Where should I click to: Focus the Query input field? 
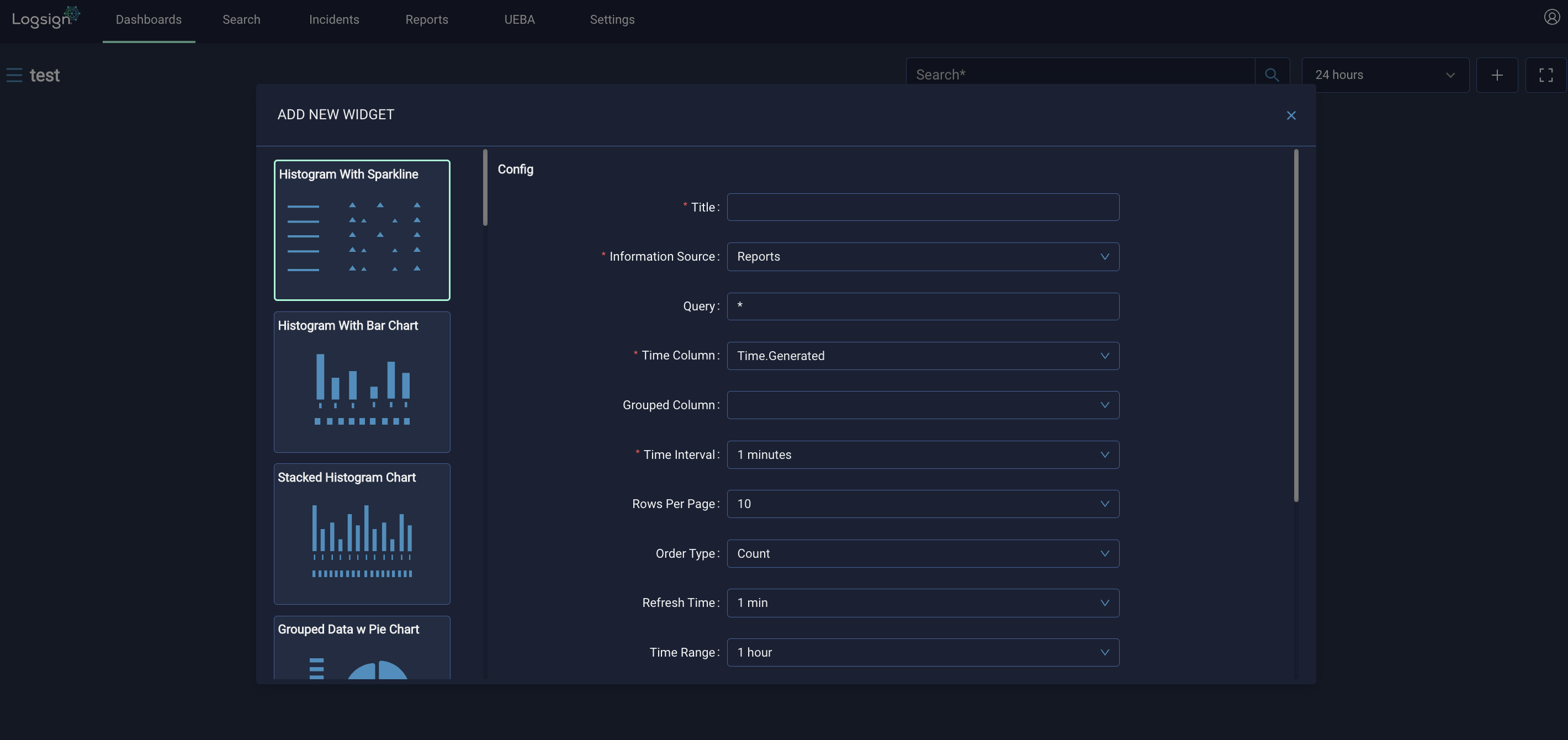click(923, 306)
